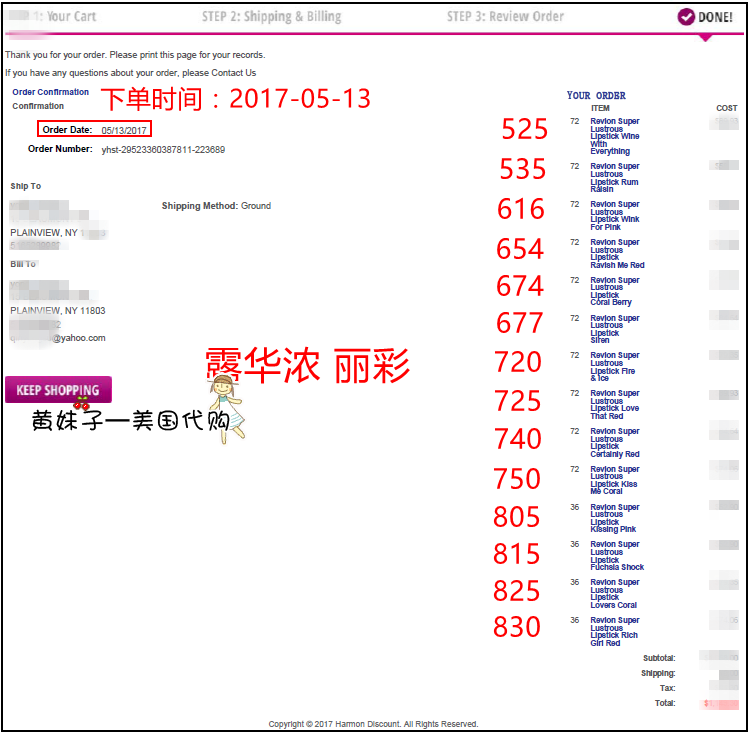This screenshot has height=734, width=750.
Task: Select the Order Confirmation heading link
Action: point(50,92)
